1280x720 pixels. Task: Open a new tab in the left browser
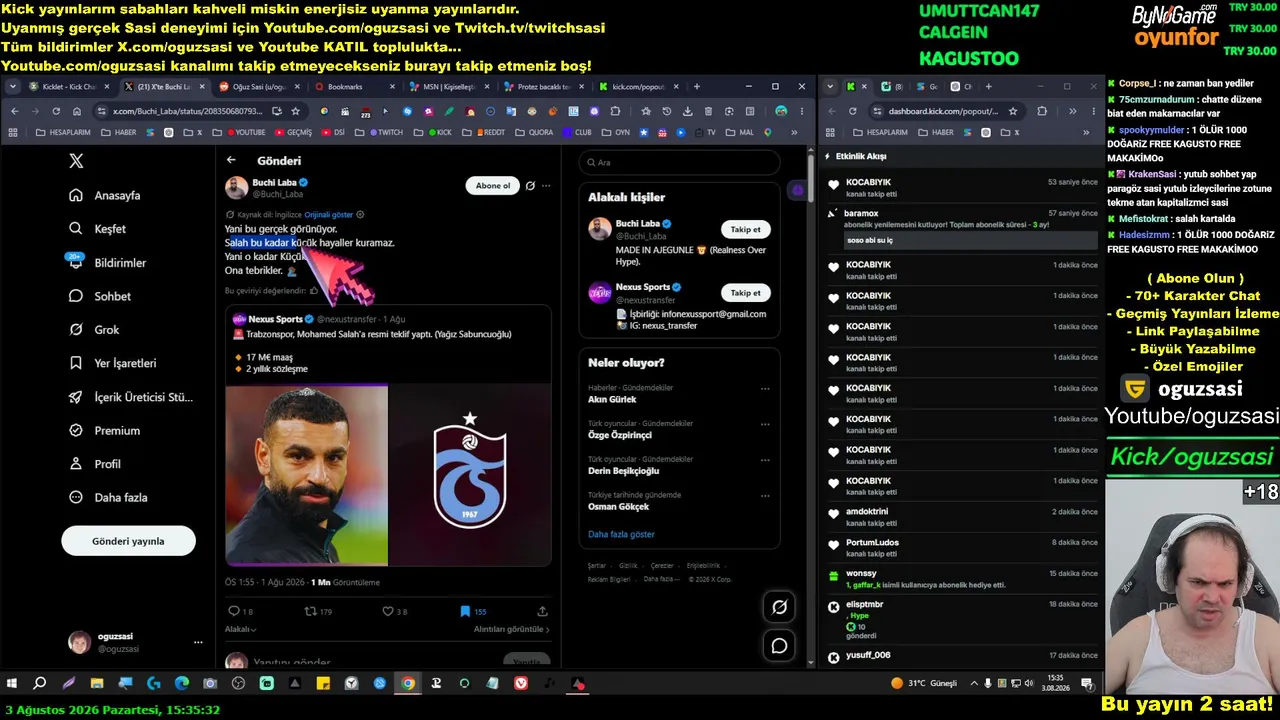click(696, 87)
